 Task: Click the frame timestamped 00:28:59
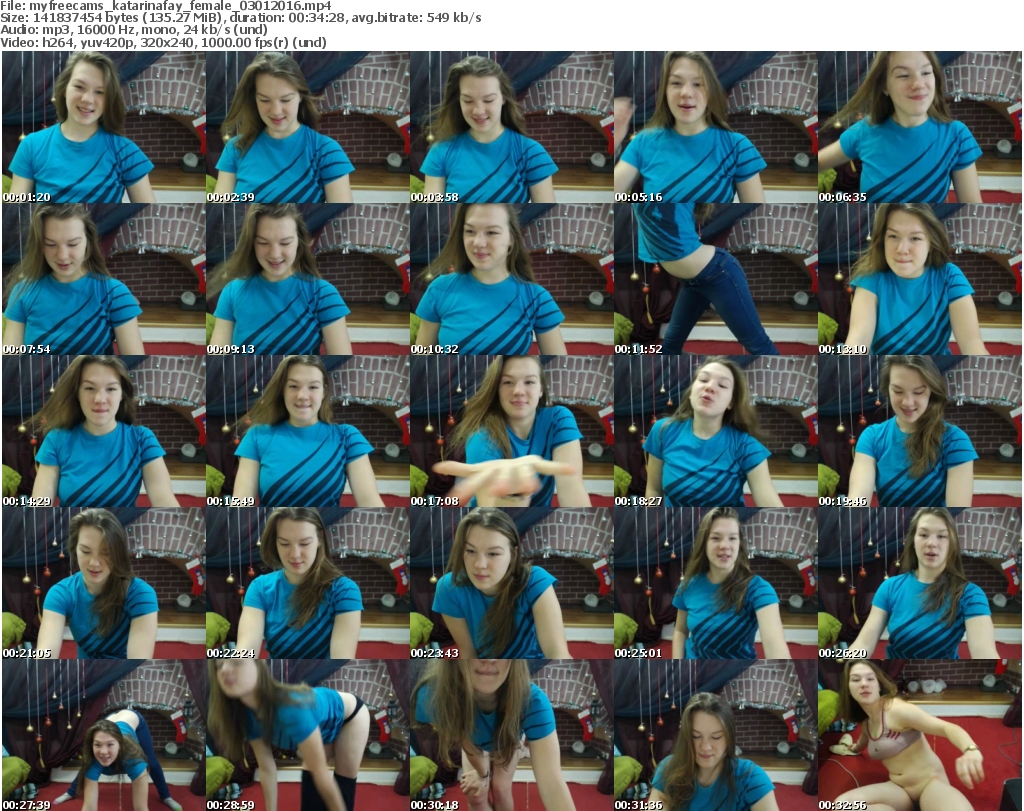[x=308, y=735]
